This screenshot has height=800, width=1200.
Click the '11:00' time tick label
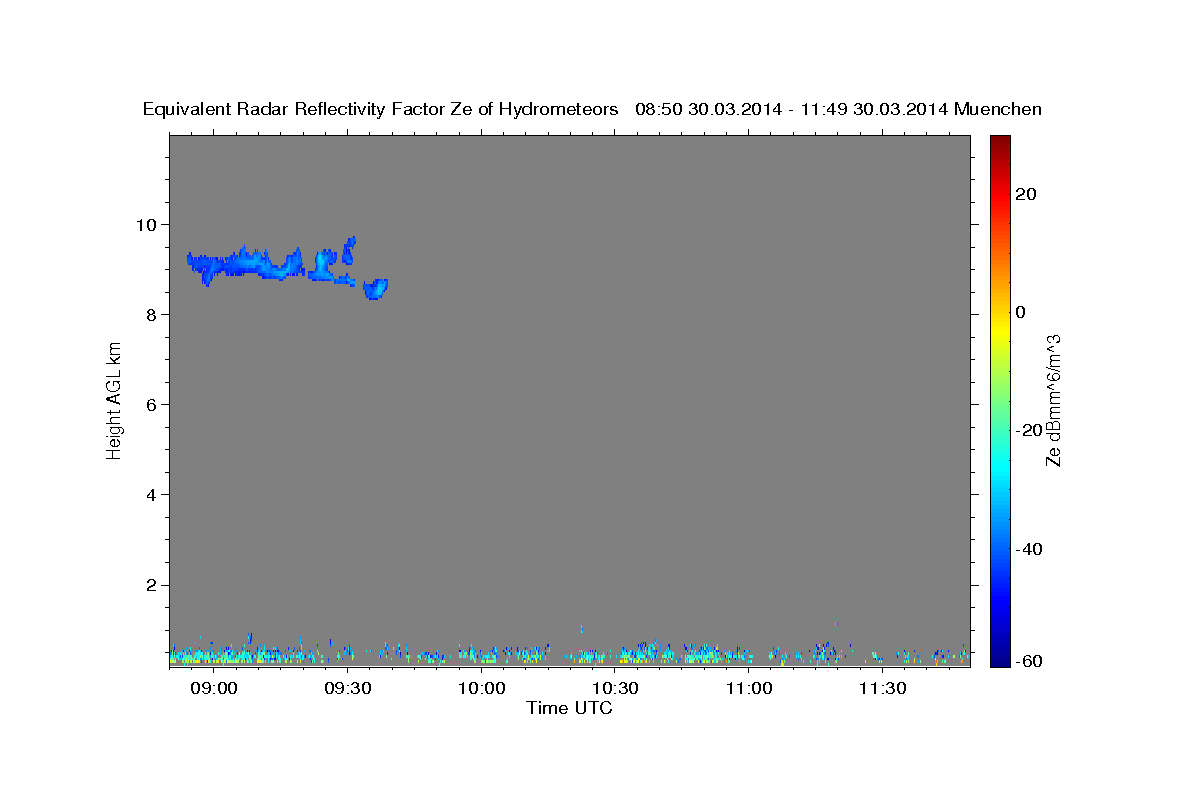point(748,689)
